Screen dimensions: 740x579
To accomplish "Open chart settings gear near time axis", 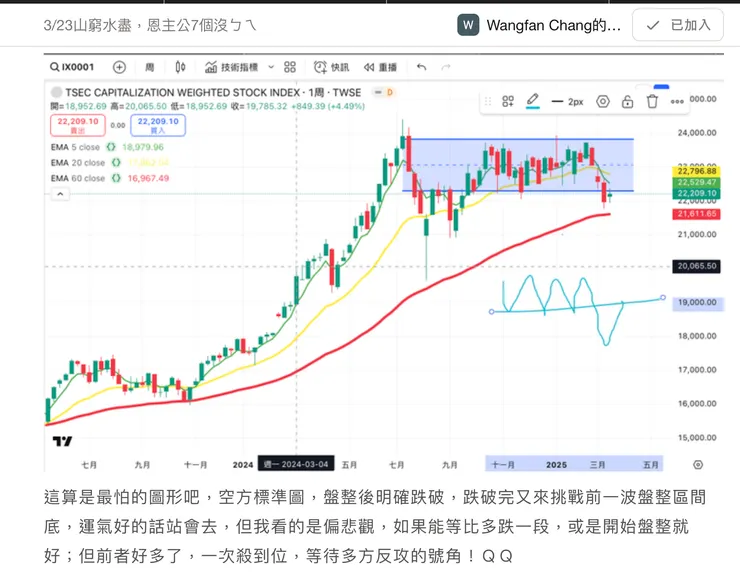I will pos(698,465).
